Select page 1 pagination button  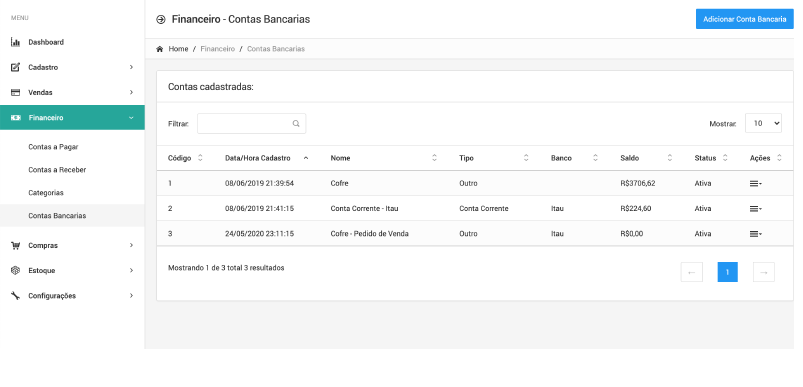point(727,272)
